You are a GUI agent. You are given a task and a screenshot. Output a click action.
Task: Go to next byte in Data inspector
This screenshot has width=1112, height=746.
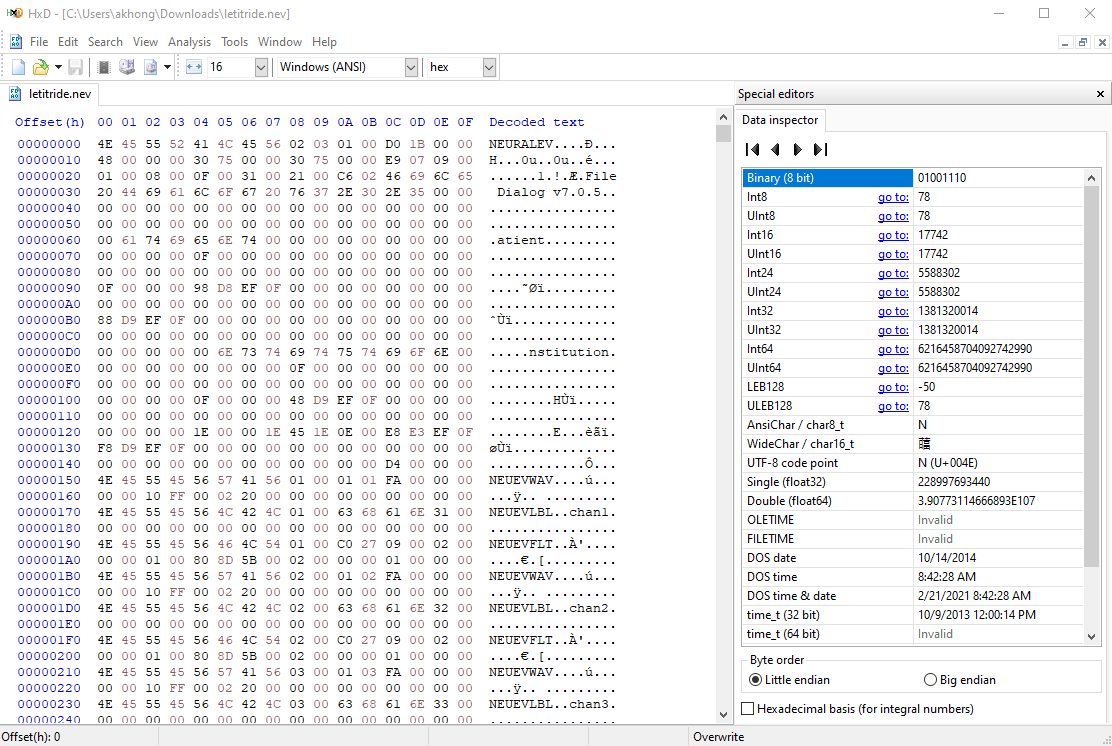tap(797, 150)
